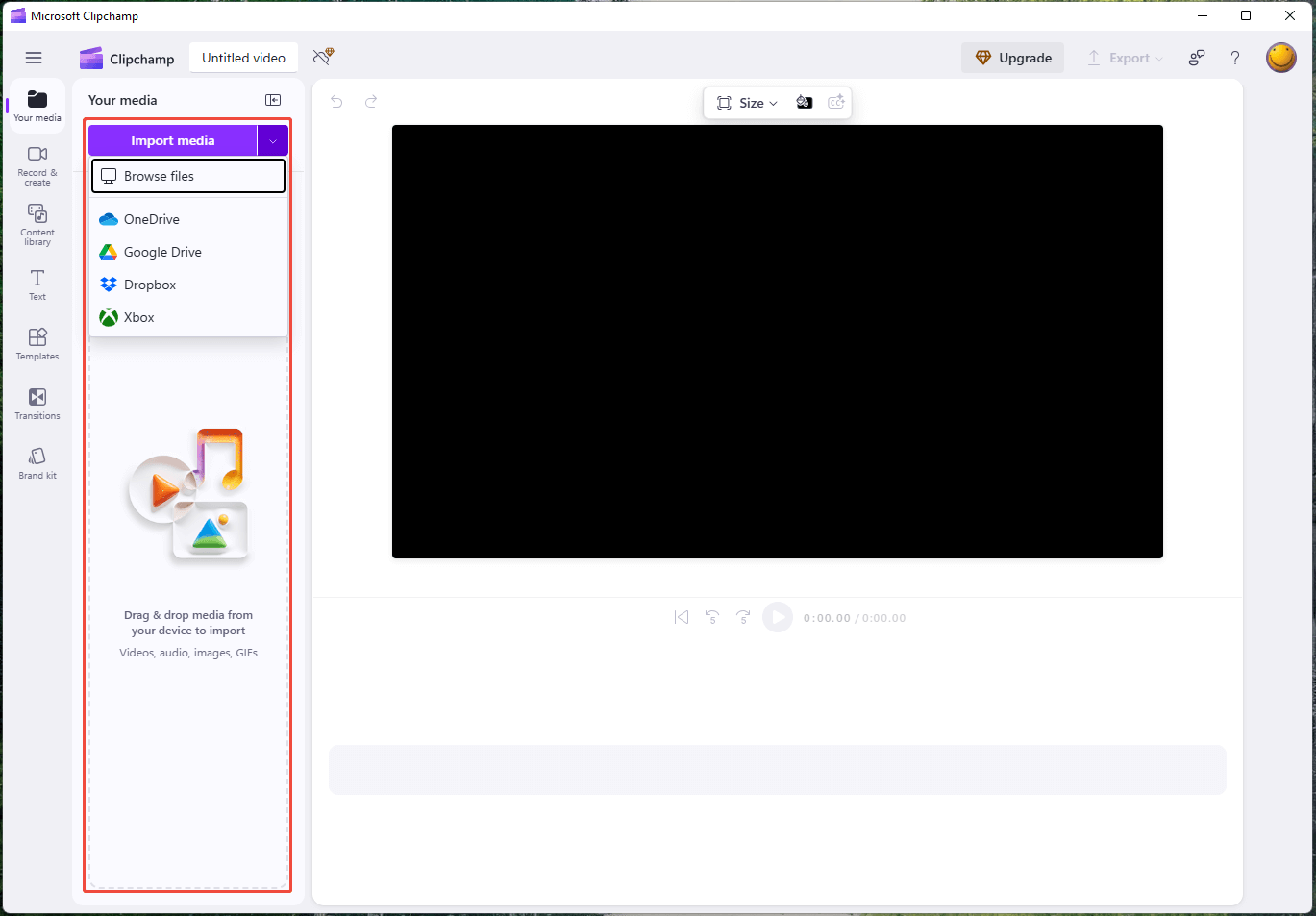Expand the Import media dropdown arrow

(273, 140)
